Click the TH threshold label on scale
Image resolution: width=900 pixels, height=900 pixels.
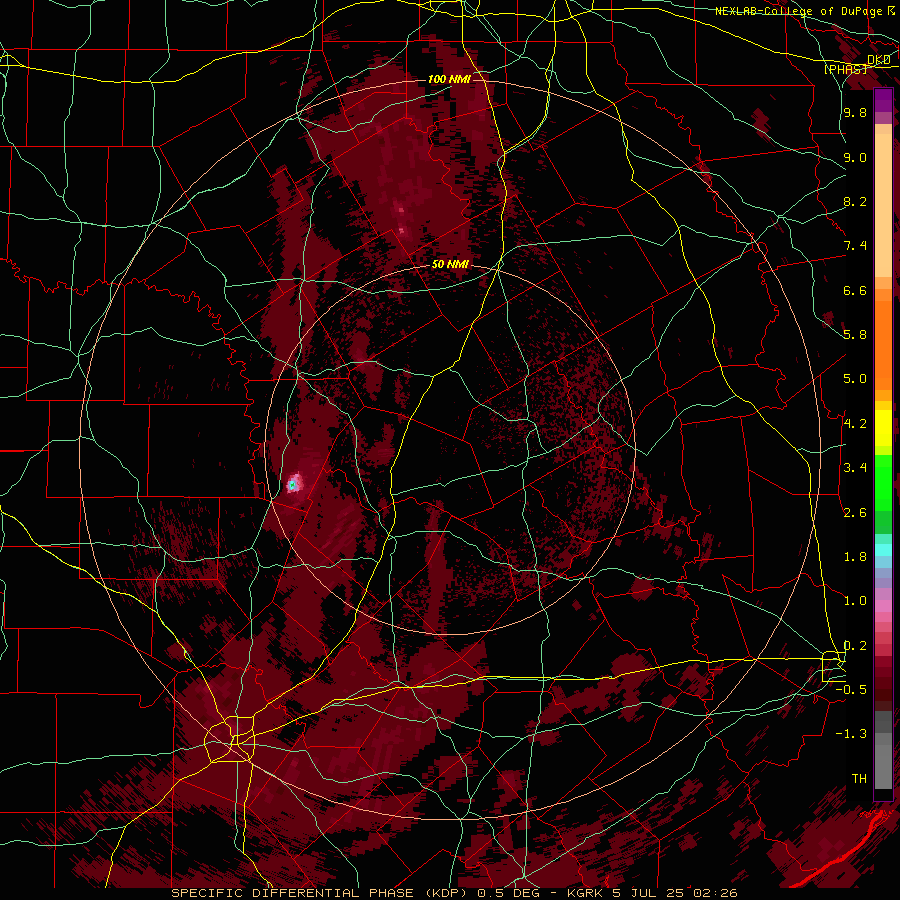pos(859,779)
